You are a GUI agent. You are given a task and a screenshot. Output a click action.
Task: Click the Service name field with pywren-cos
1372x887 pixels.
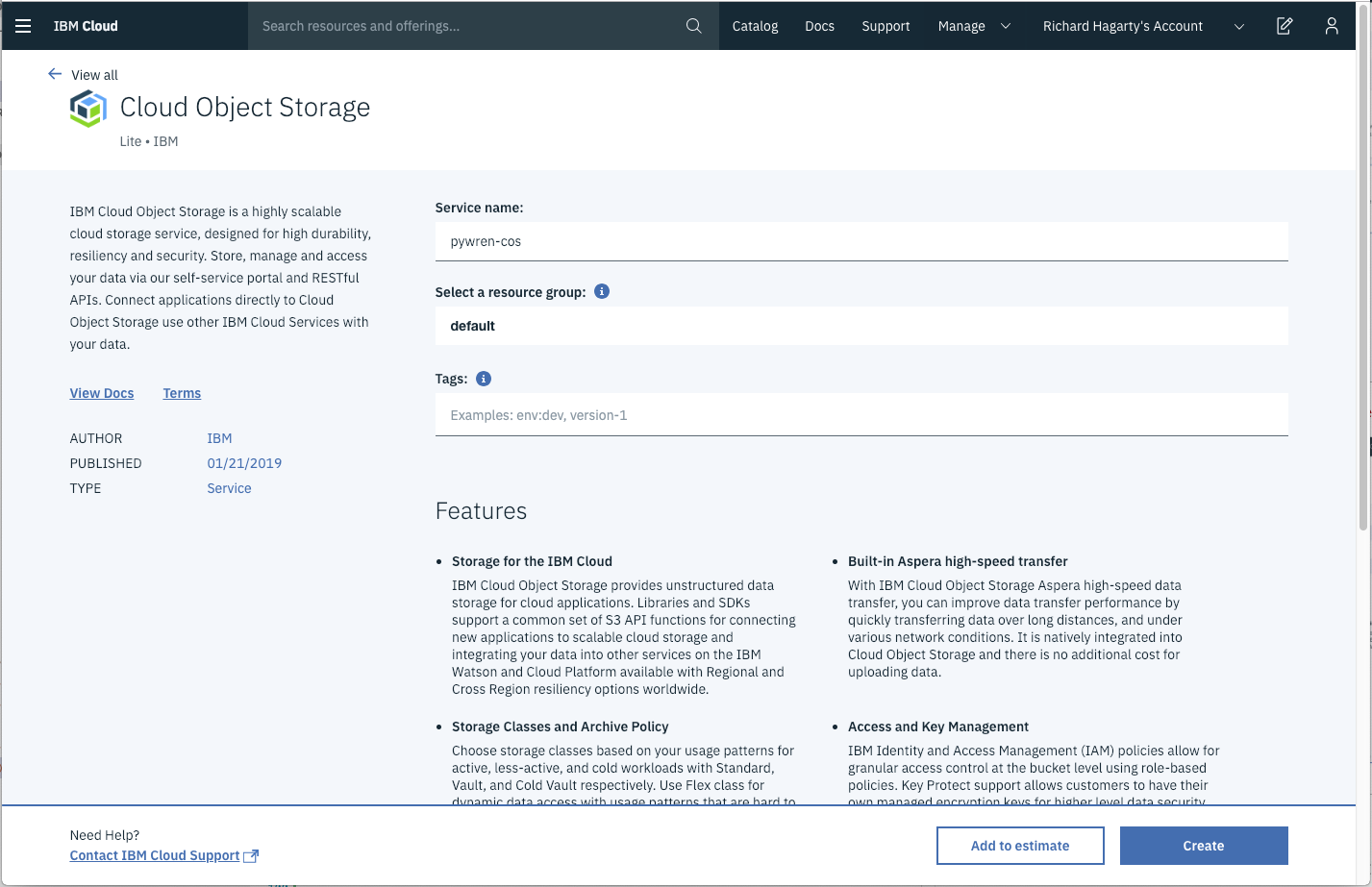pyautogui.click(x=861, y=241)
